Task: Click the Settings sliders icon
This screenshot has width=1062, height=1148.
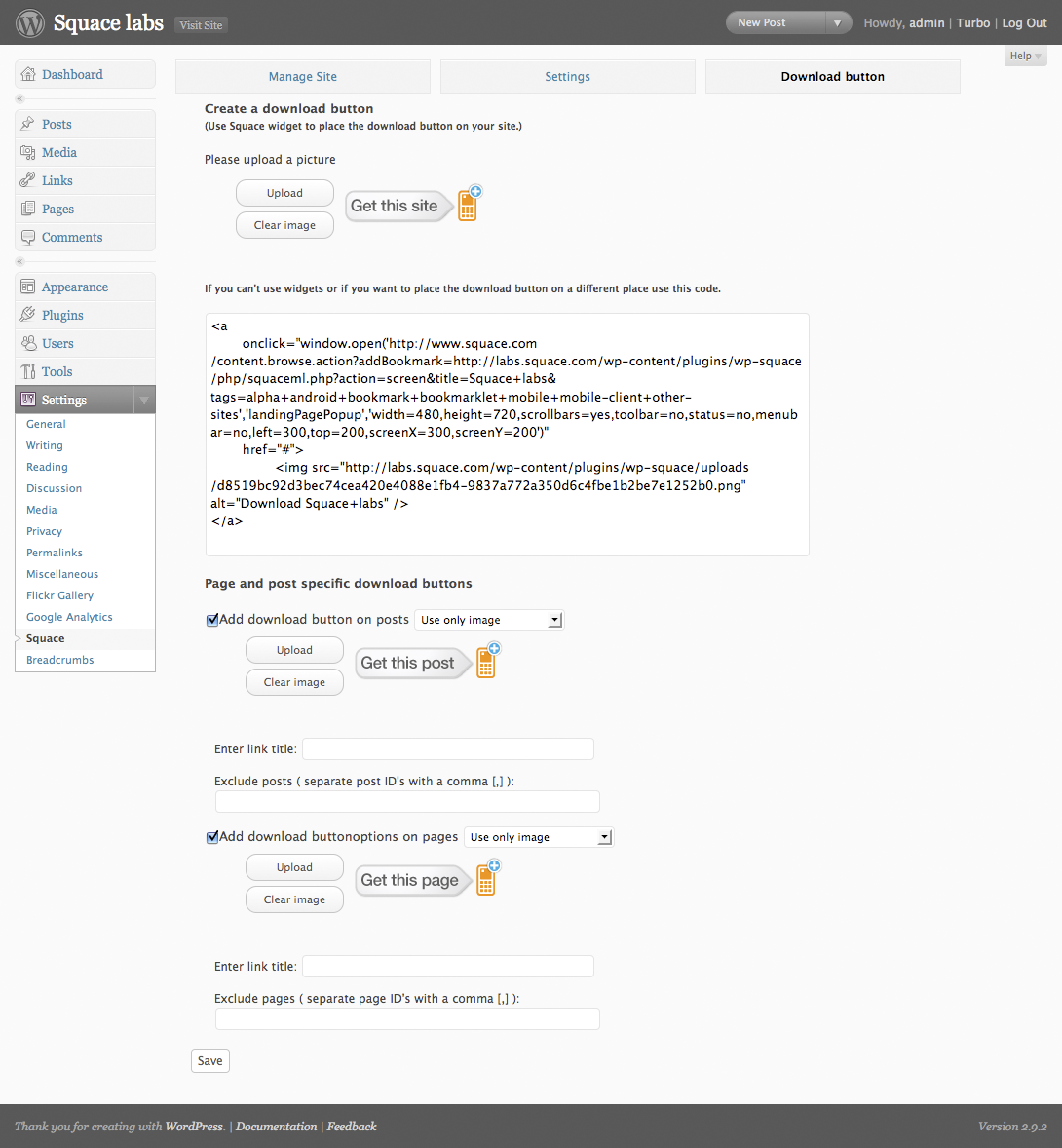Action: tap(28, 400)
